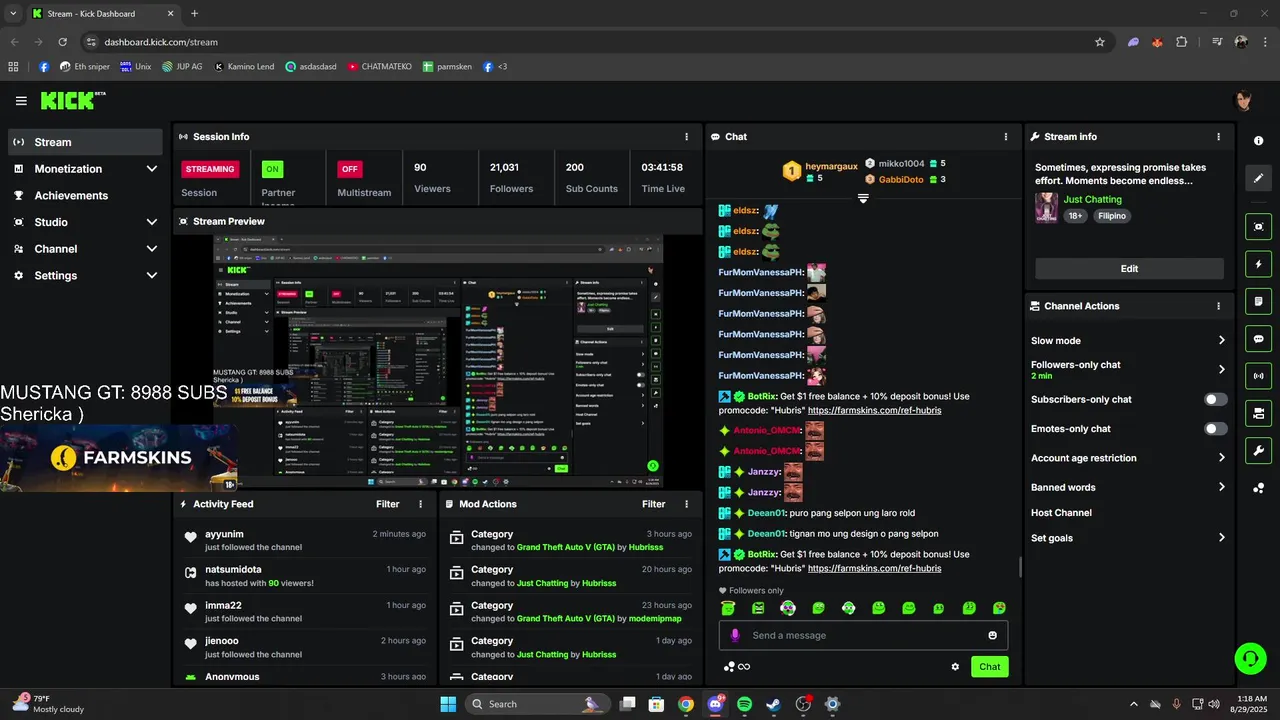Click Host Channel in Channel Actions
Viewport: 1280px width, 720px height.
[x=1061, y=513]
